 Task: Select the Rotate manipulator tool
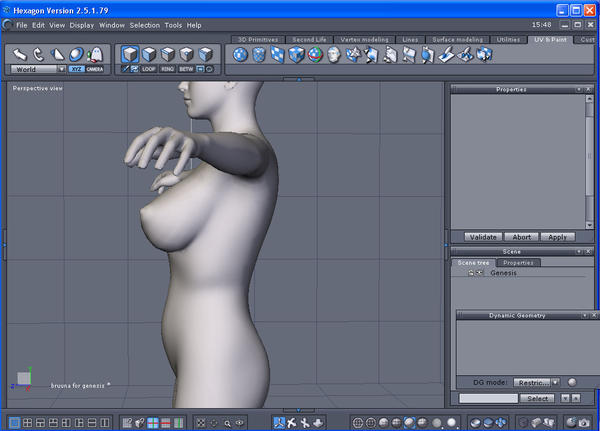(38, 53)
